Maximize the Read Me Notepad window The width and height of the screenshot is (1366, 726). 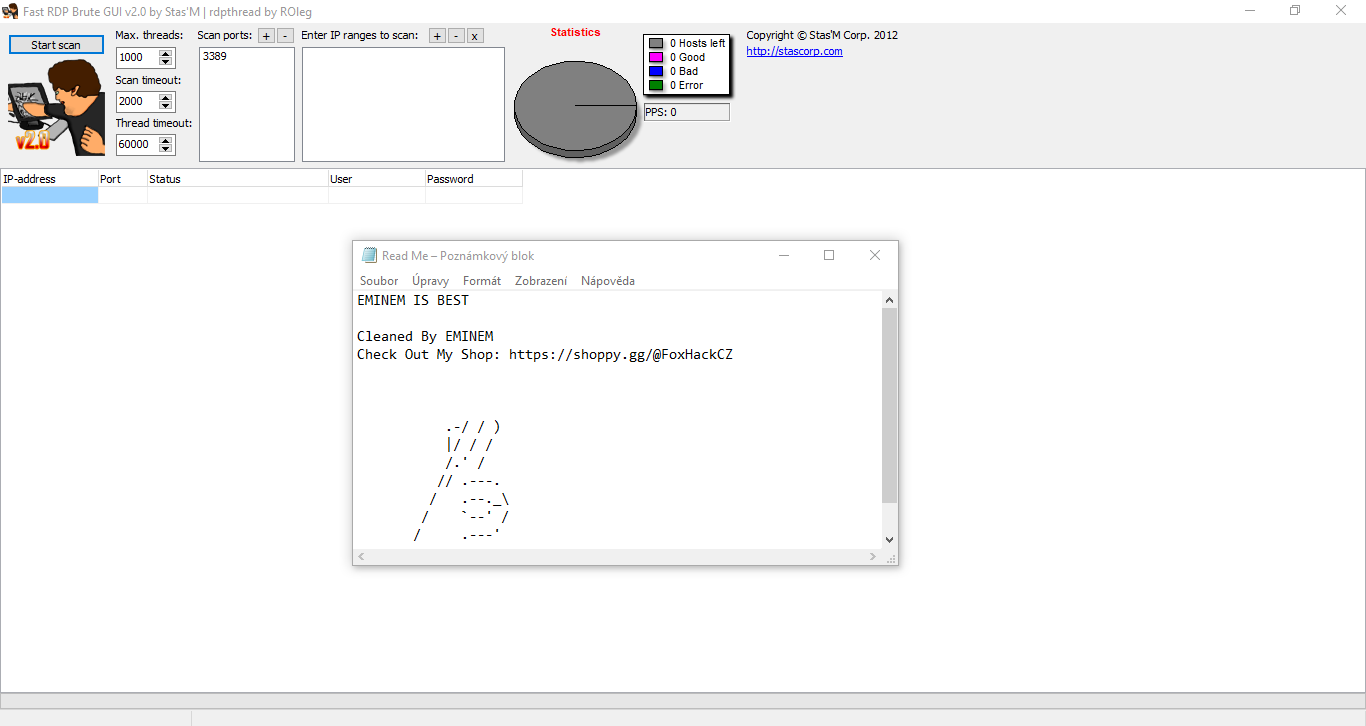click(x=829, y=255)
